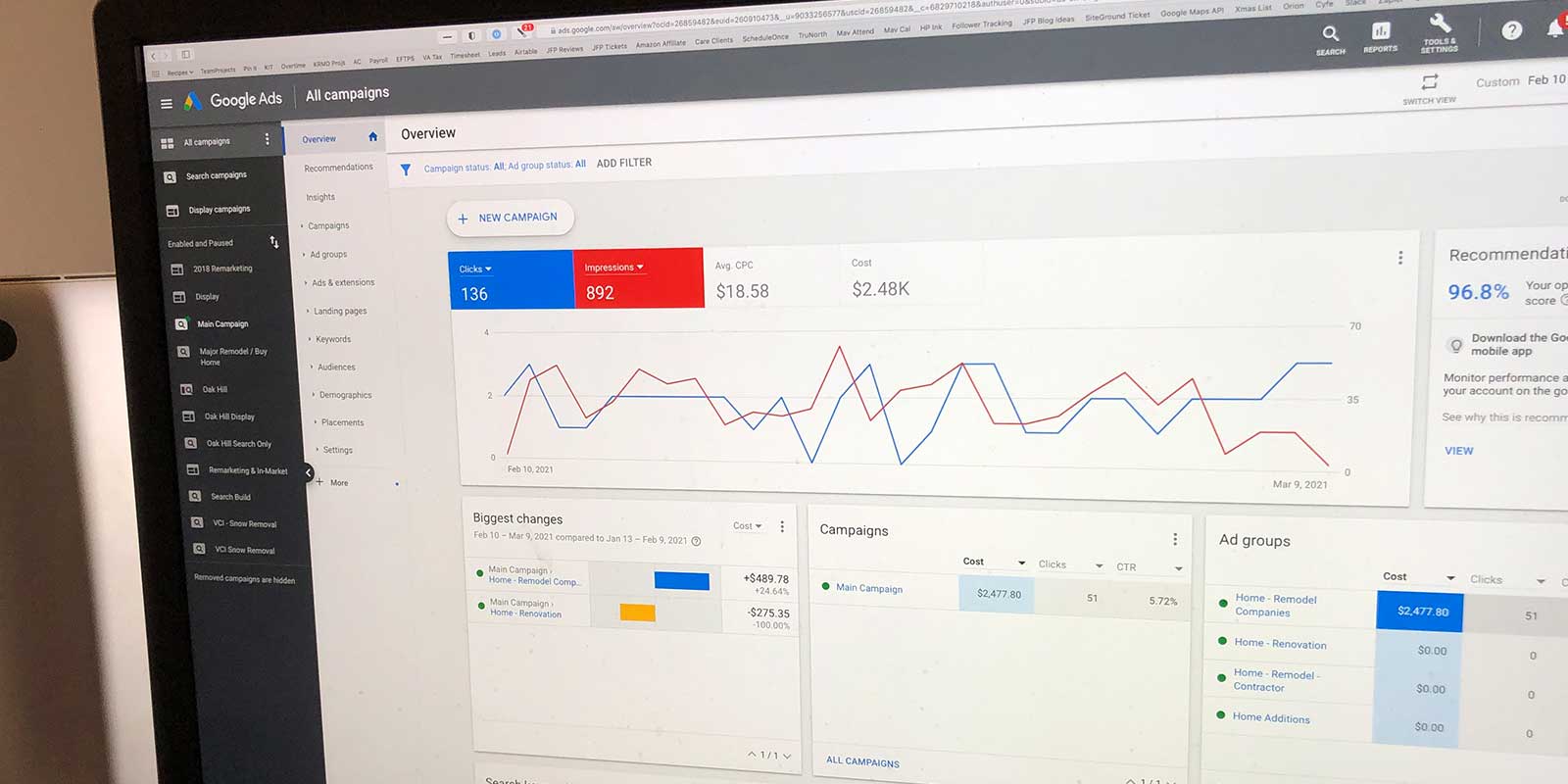Open the performance chart three-dot menu
Image resolution: width=1568 pixels, height=784 pixels.
click(x=1400, y=258)
